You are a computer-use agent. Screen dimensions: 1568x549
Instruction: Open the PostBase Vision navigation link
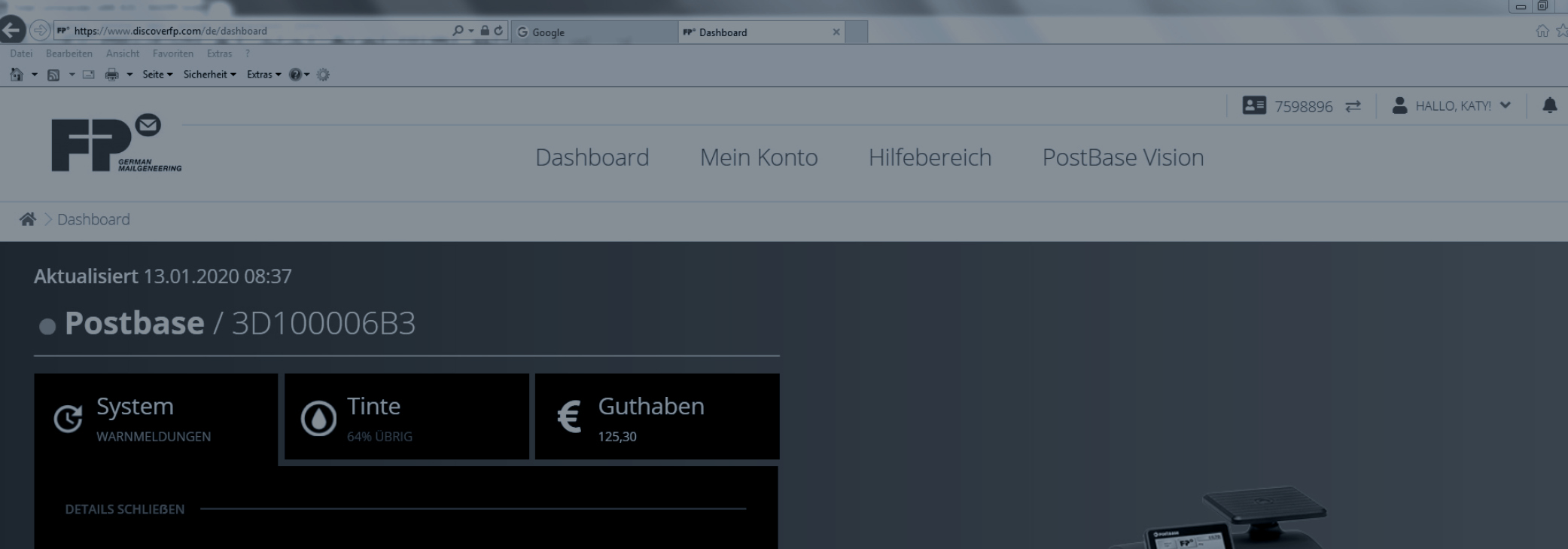click(x=1122, y=157)
